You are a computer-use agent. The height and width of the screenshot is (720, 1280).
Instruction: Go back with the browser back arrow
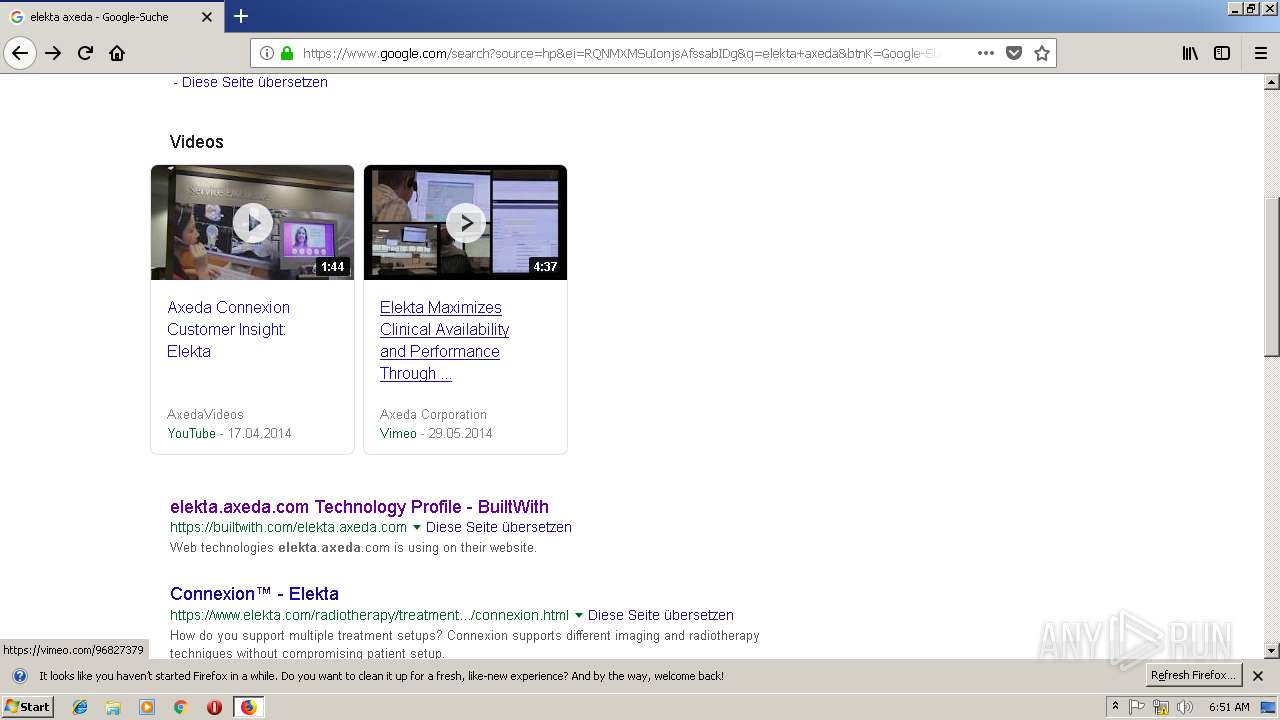pyautogui.click(x=20, y=53)
